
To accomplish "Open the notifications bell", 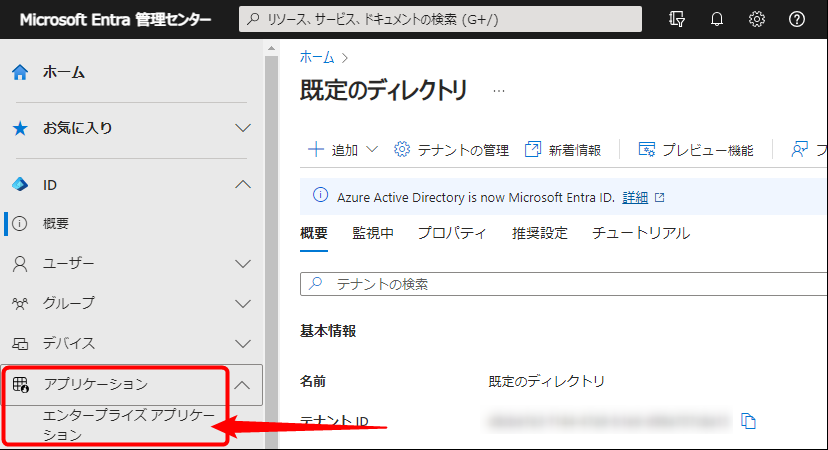I will [717, 20].
